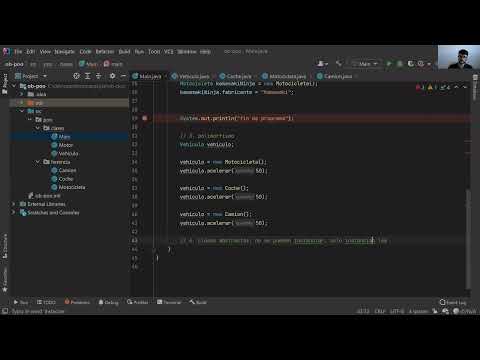Open the Edit menu
The width and height of the screenshot is (480, 360).
pyautogui.click(x=31, y=52)
